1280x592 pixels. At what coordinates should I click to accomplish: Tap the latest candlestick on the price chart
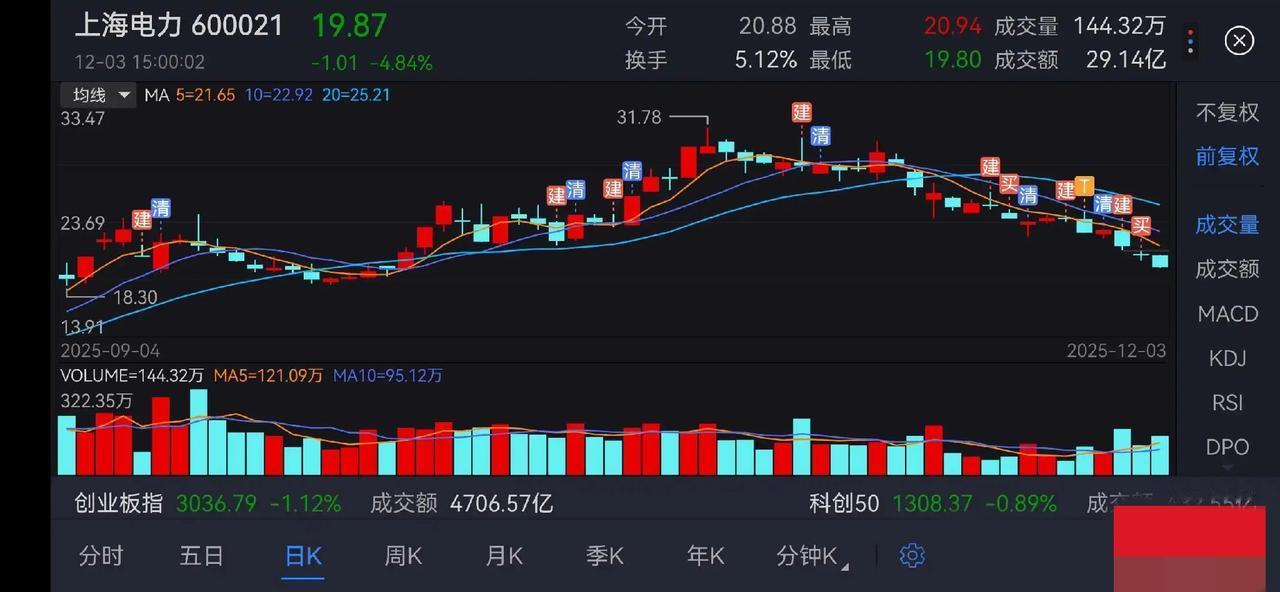point(1160,262)
